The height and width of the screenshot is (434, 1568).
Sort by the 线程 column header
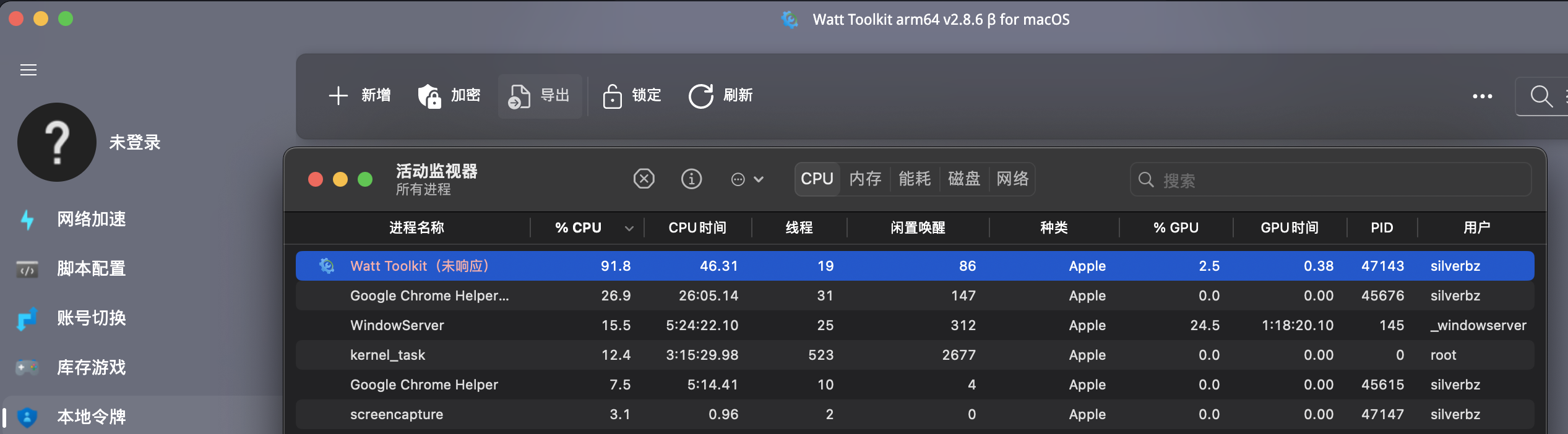pyautogui.click(x=799, y=228)
